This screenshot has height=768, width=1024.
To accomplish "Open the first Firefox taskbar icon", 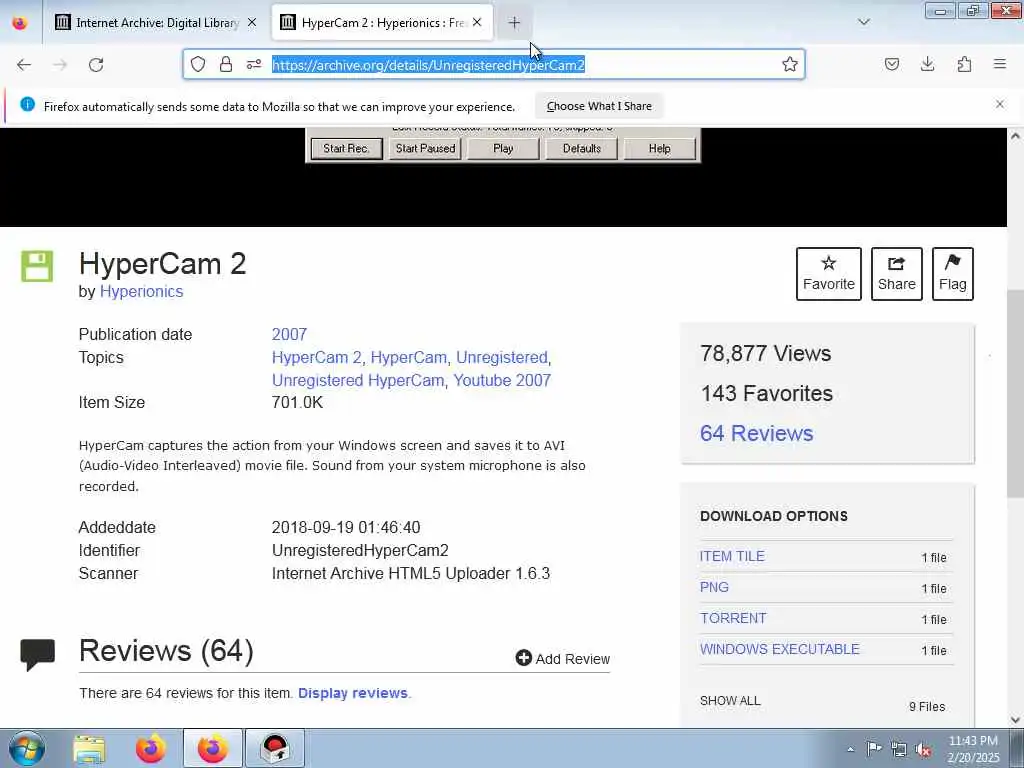I will coord(151,748).
